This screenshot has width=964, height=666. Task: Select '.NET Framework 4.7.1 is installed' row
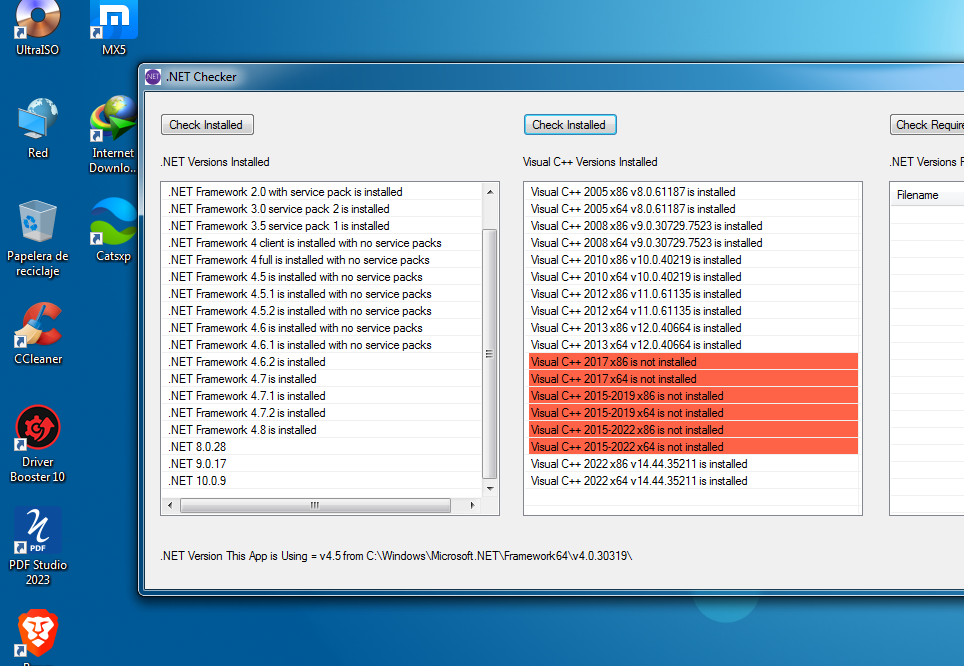pos(322,396)
